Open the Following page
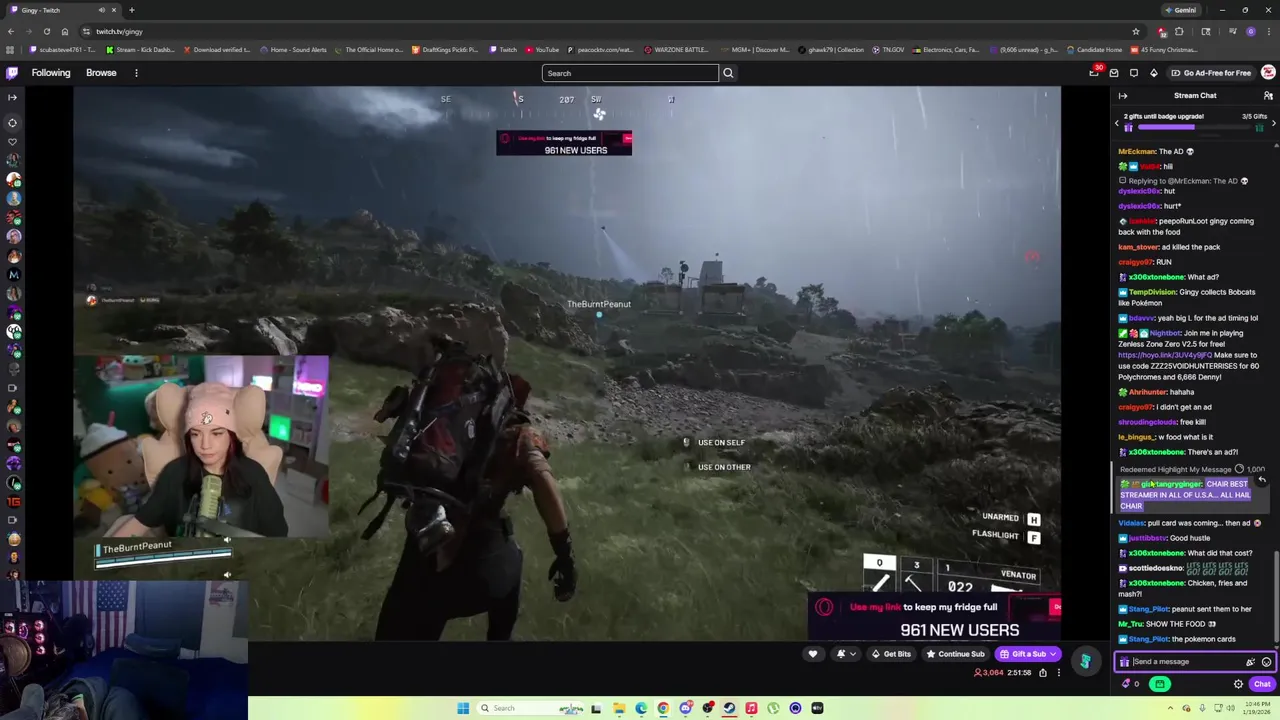The height and width of the screenshot is (720, 1280). click(x=51, y=73)
